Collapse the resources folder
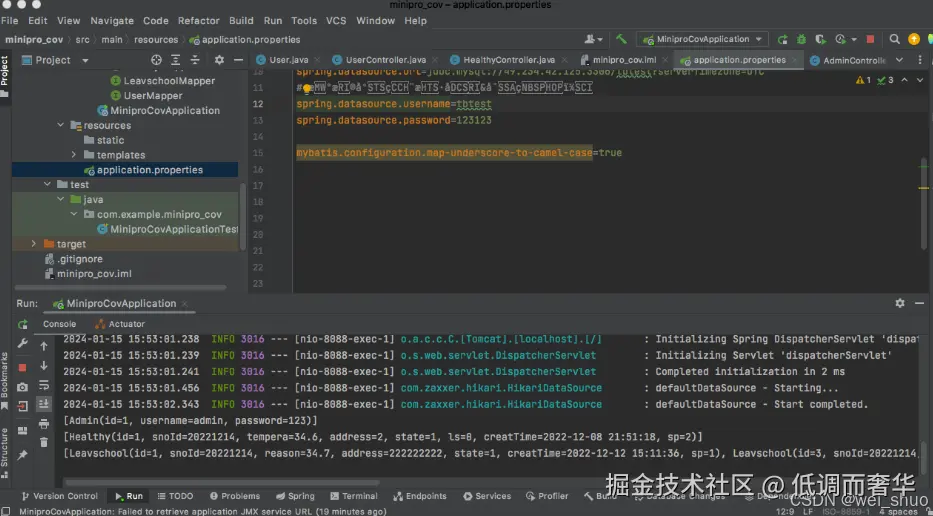The height and width of the screenshot is (516, 933). [x=61, y=125]
